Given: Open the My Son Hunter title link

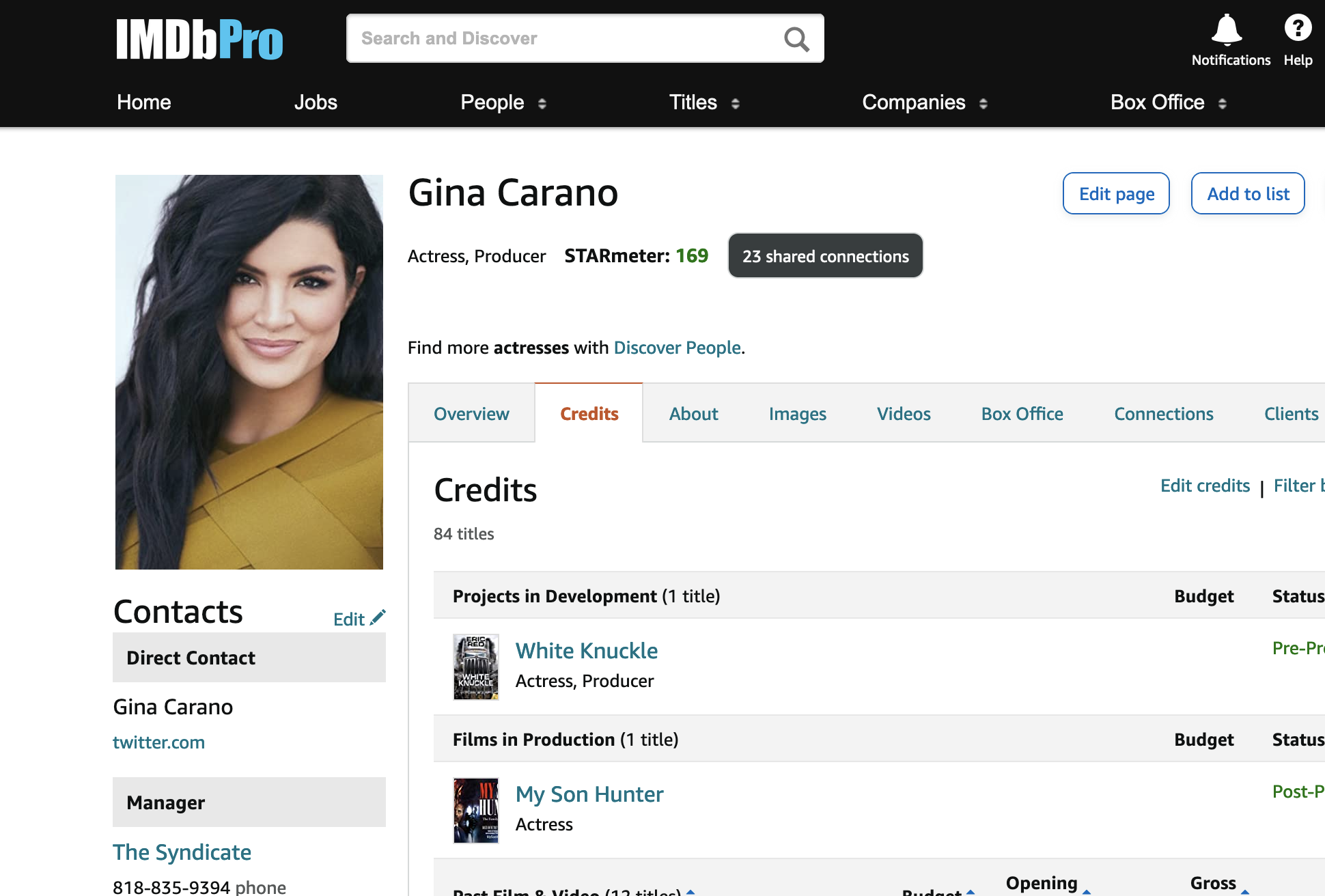Looking at the screenshot, I should pyautogui.click(x=589, y=794).
